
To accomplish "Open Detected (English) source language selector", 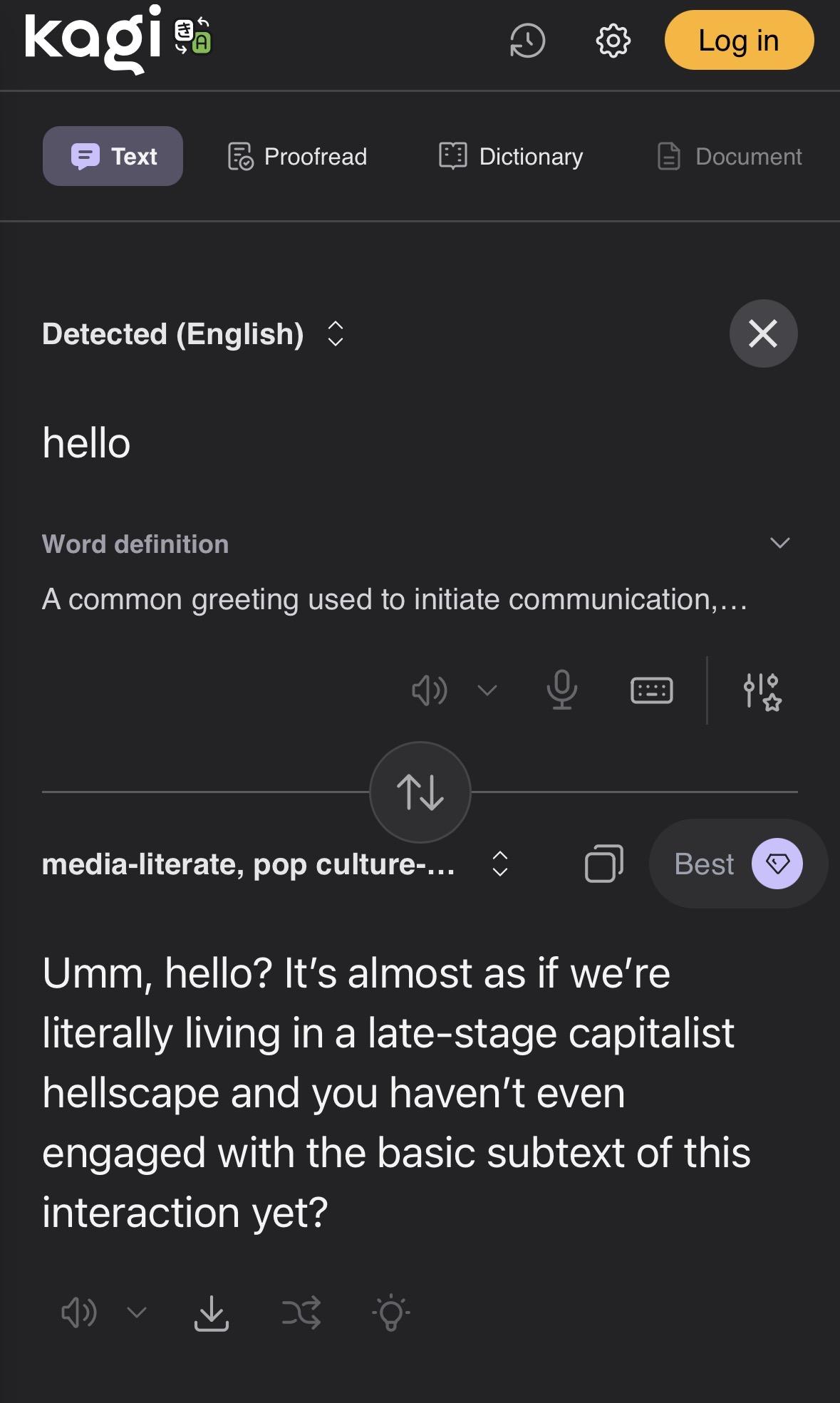I will [x=192, y=333].
